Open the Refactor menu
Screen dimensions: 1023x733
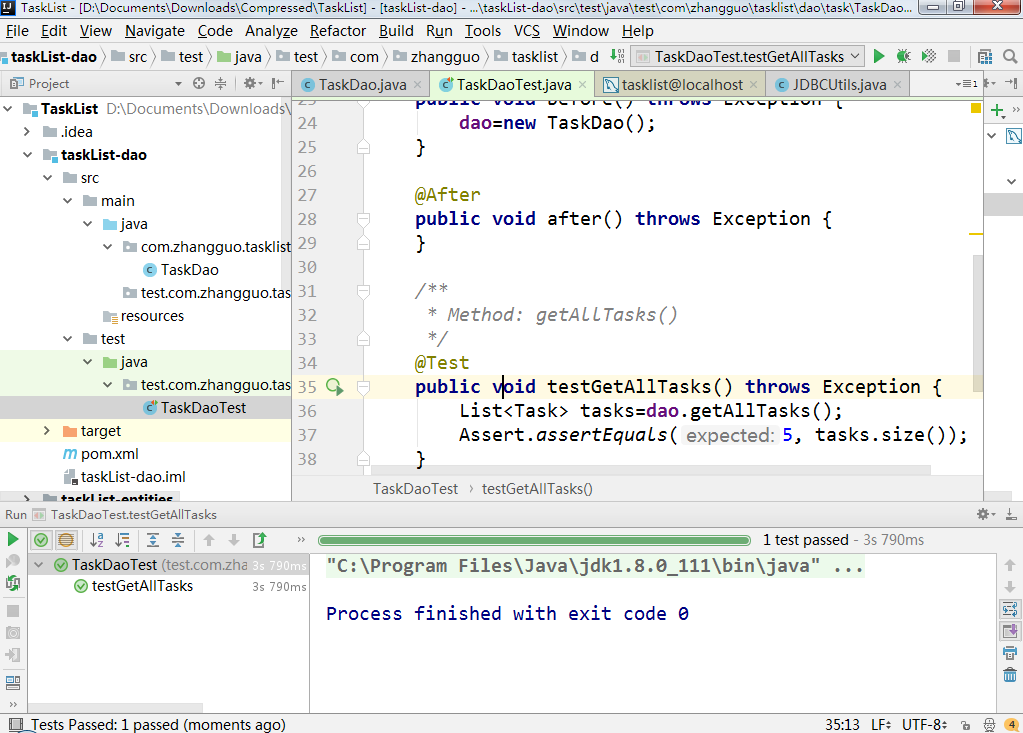(337, 31)
